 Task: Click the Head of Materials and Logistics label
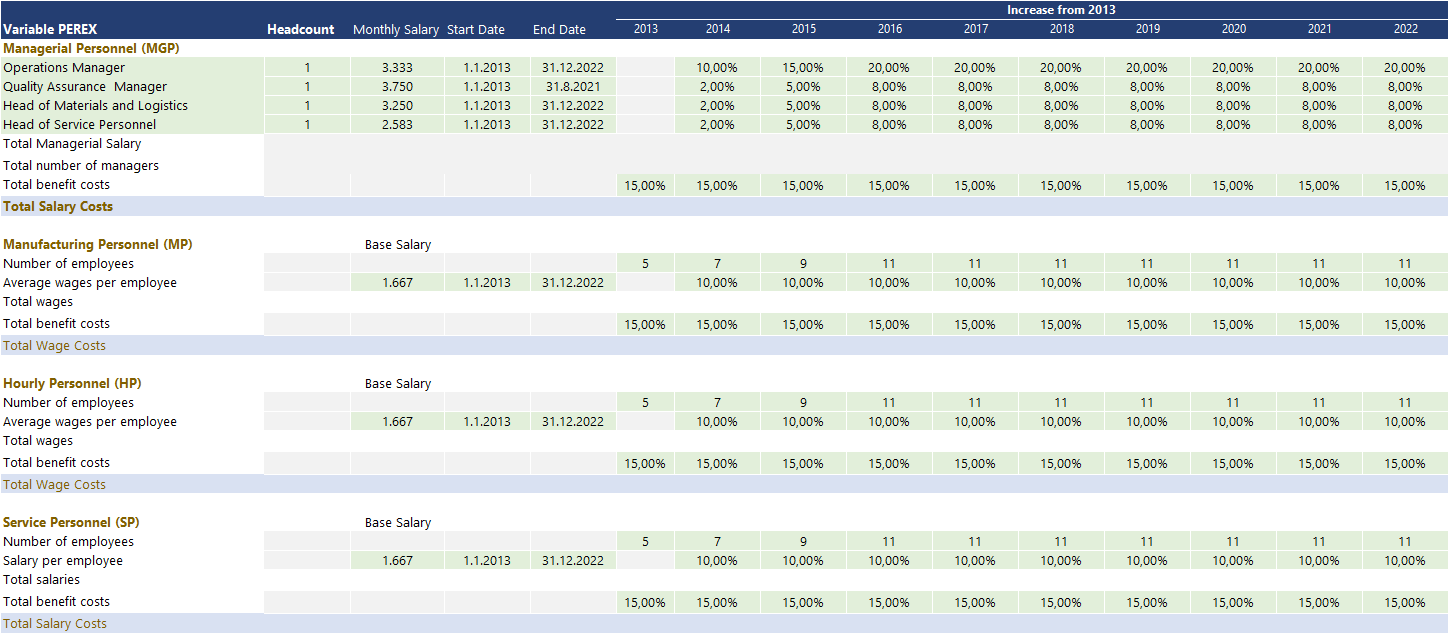tap(95, 106)
